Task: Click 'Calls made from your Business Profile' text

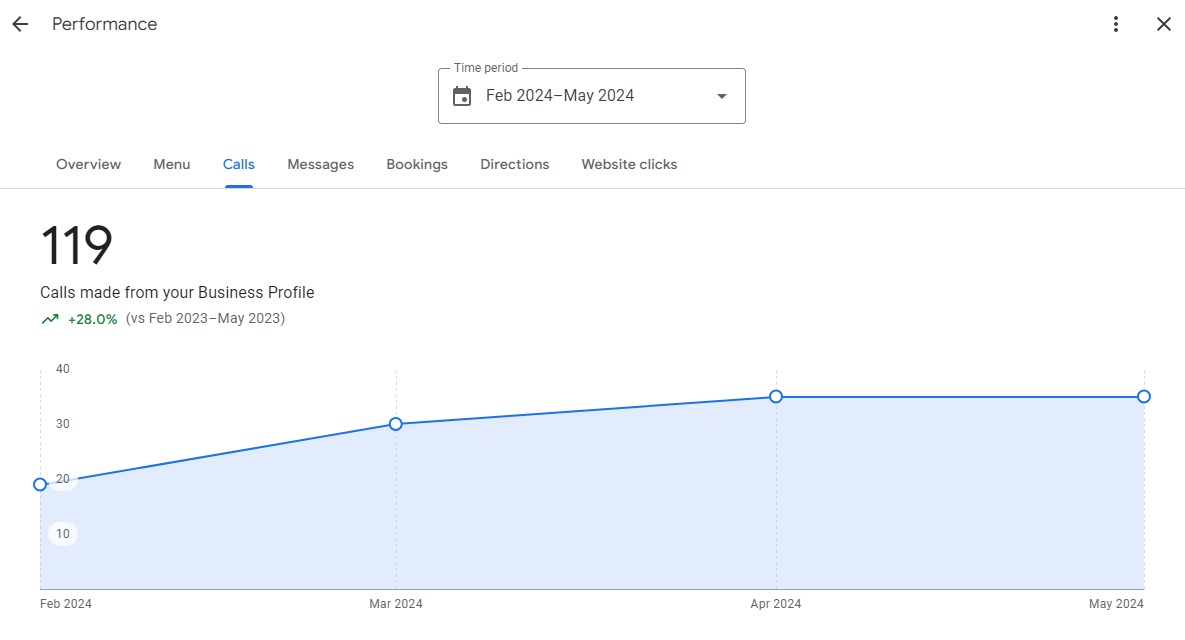Action: [177, 292]
